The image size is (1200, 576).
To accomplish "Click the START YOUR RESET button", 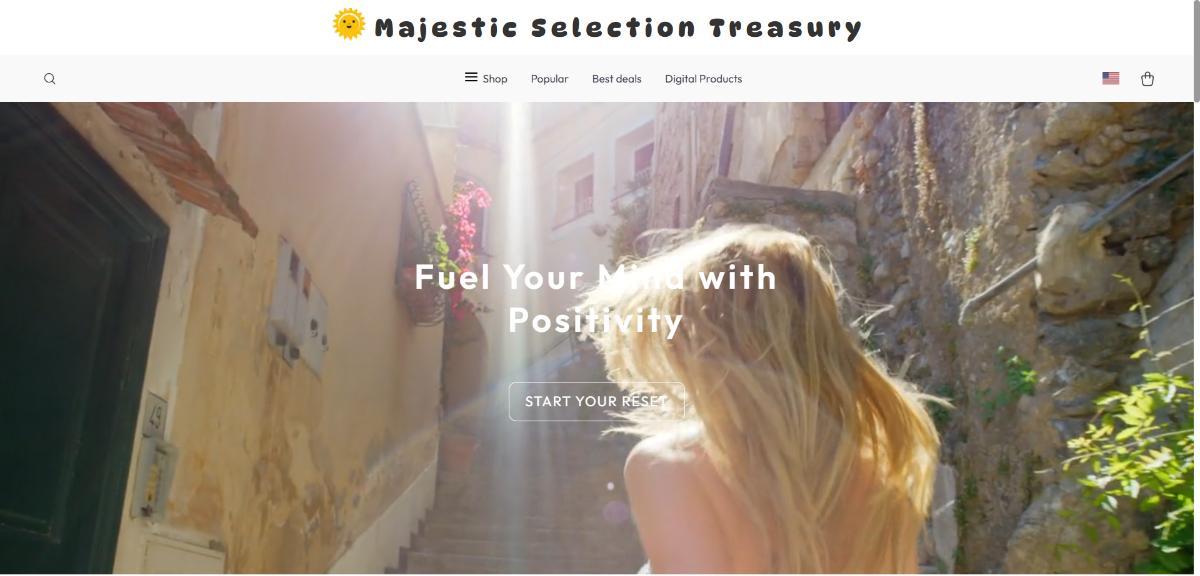I will [x=596, y=401].
